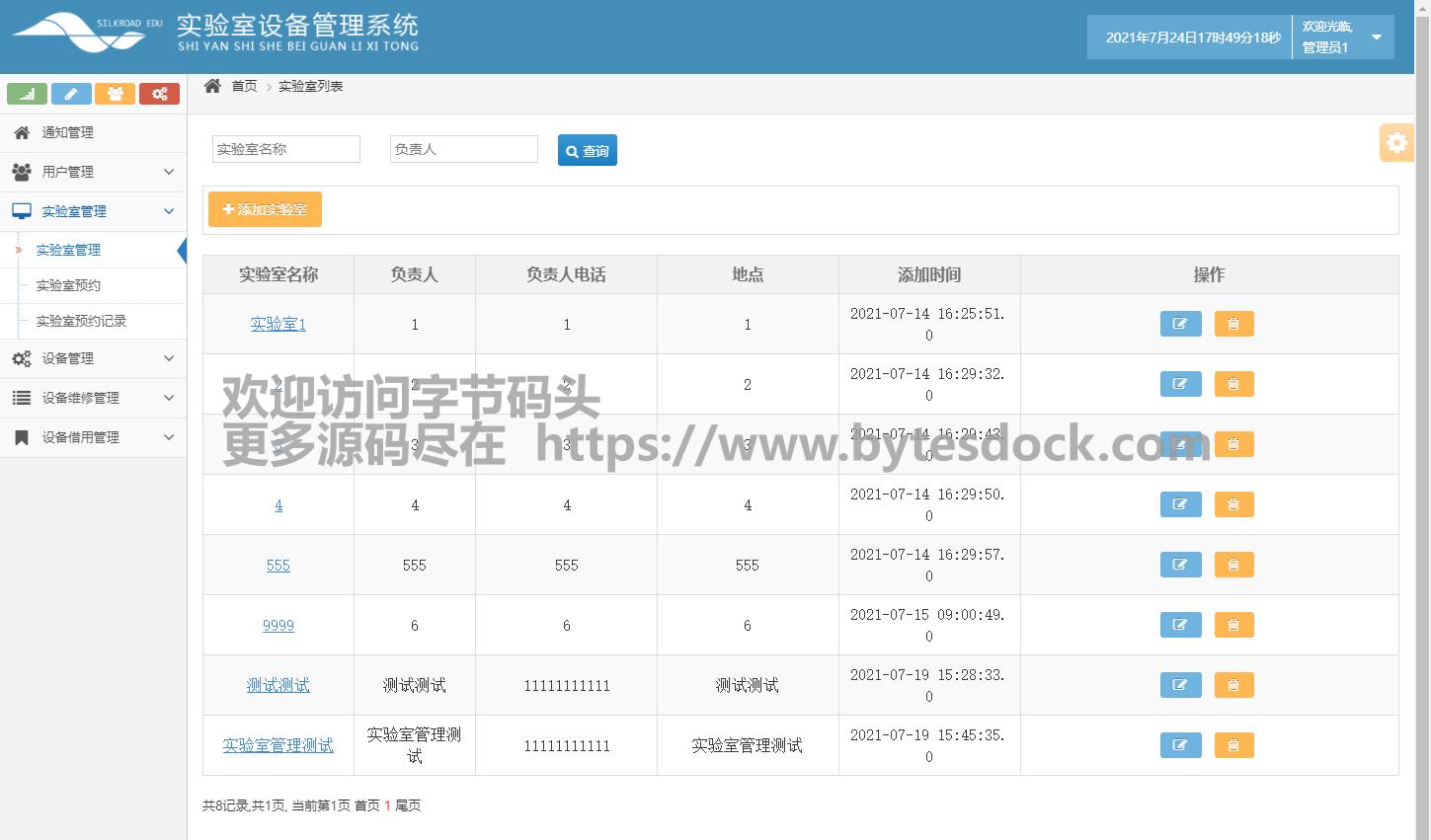Click the red gears shortcut icon
Image resolution: width=1431 pixels, height=840 pixels.
coord(159,94)
